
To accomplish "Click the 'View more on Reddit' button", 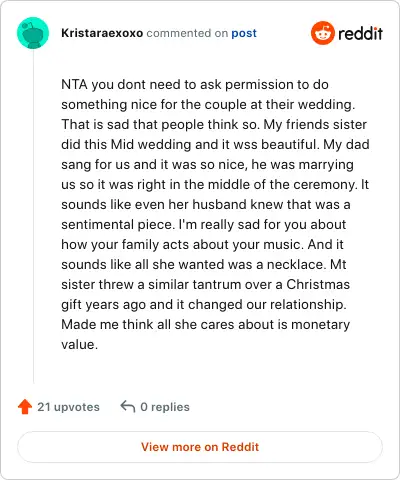I will coord(200,447).
